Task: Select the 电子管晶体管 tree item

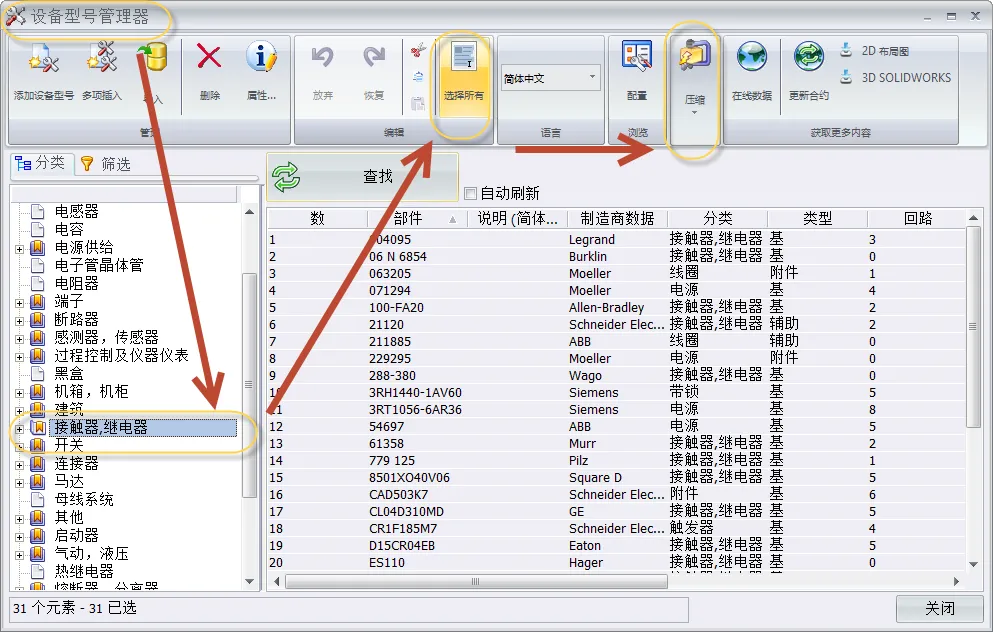Action: point(99,265)
